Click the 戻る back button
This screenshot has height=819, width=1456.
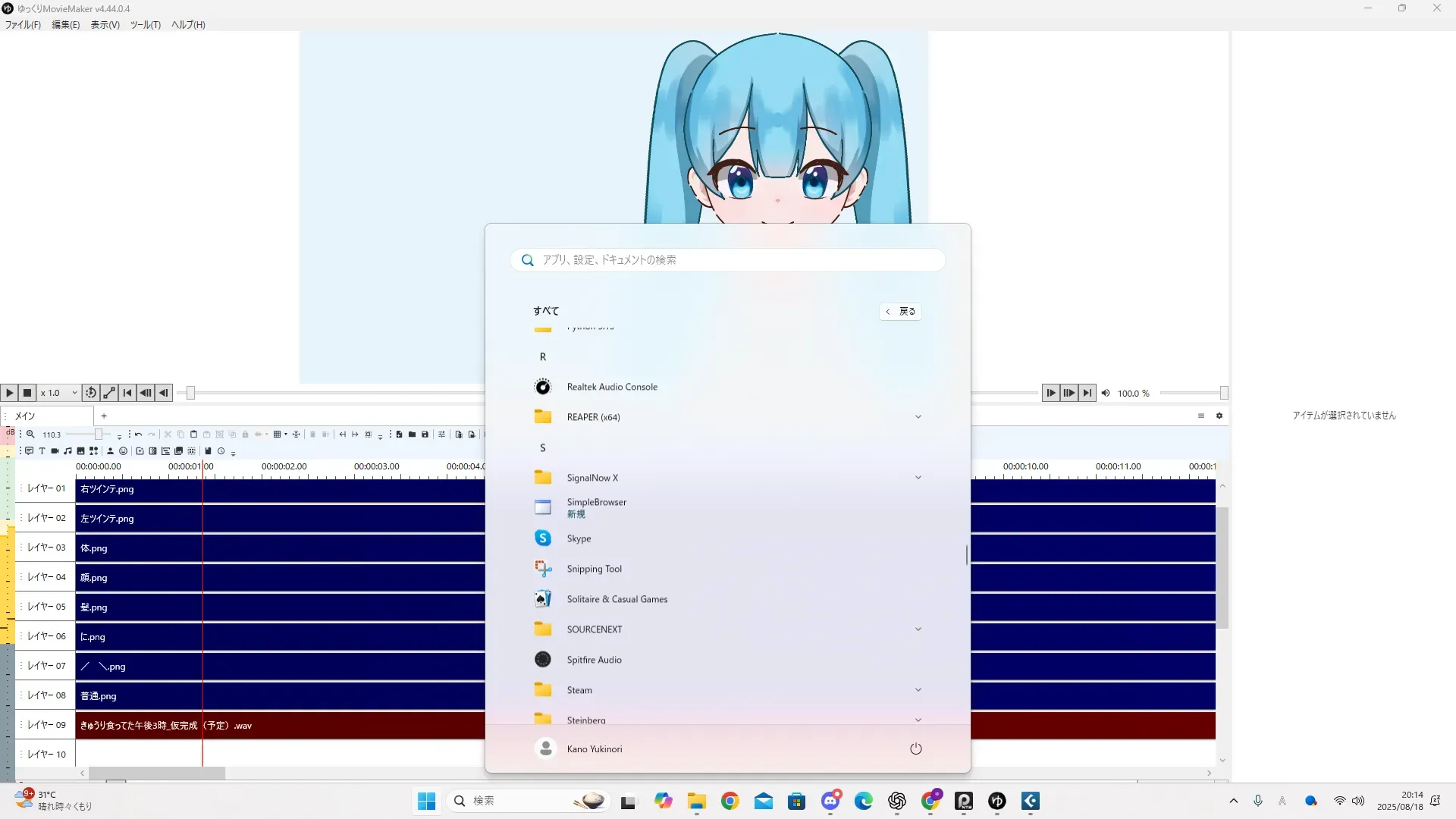coord(900,312)
